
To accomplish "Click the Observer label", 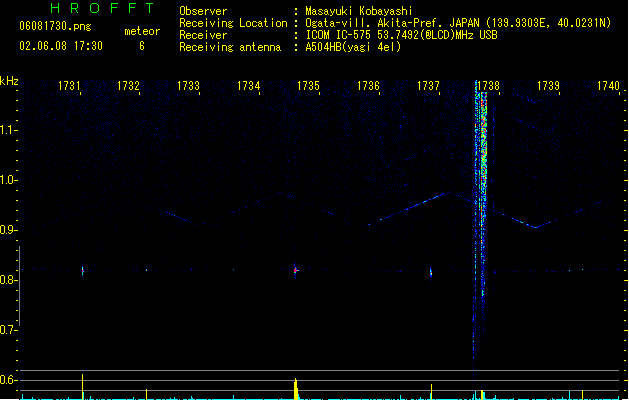I will [203, 11].
